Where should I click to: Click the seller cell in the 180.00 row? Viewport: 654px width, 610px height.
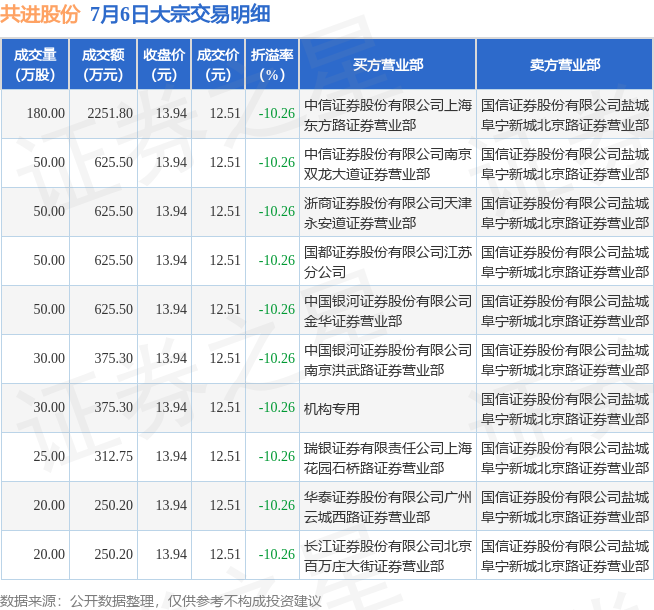pyautogui.click(x=565, y=115)
